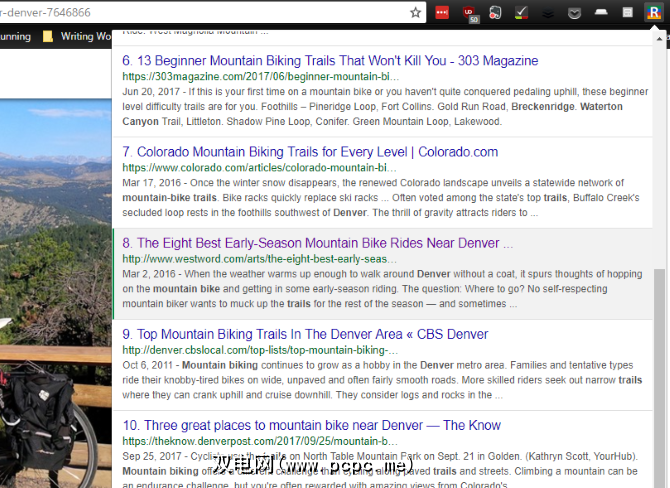Open the denver.cbslocal.com URL in result 9
The image size is (670, 488).
pyautogui.click(x=260, y=350)
